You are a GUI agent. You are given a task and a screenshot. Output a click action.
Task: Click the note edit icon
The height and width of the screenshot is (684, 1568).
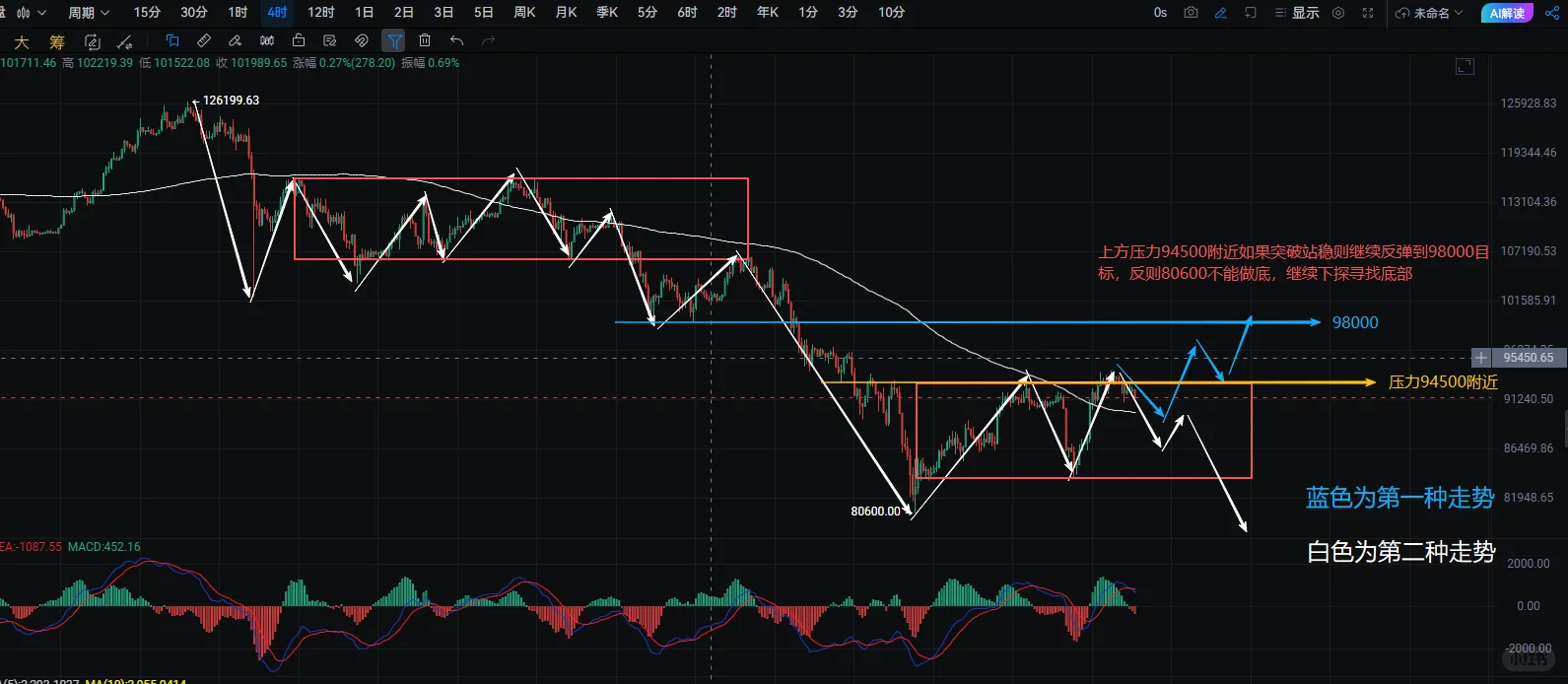point(330,40)
